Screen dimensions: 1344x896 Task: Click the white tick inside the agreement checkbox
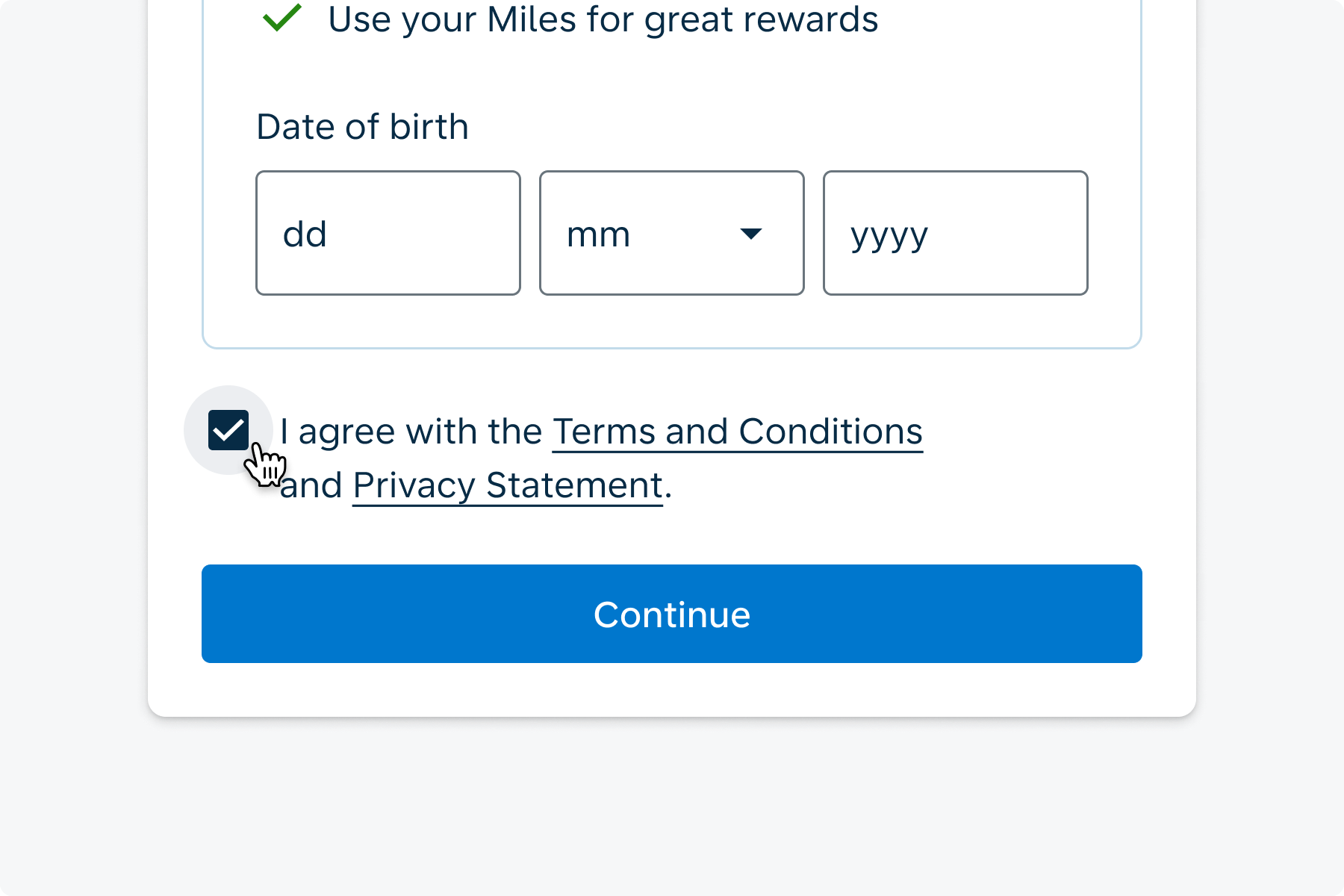pos(228,430)
